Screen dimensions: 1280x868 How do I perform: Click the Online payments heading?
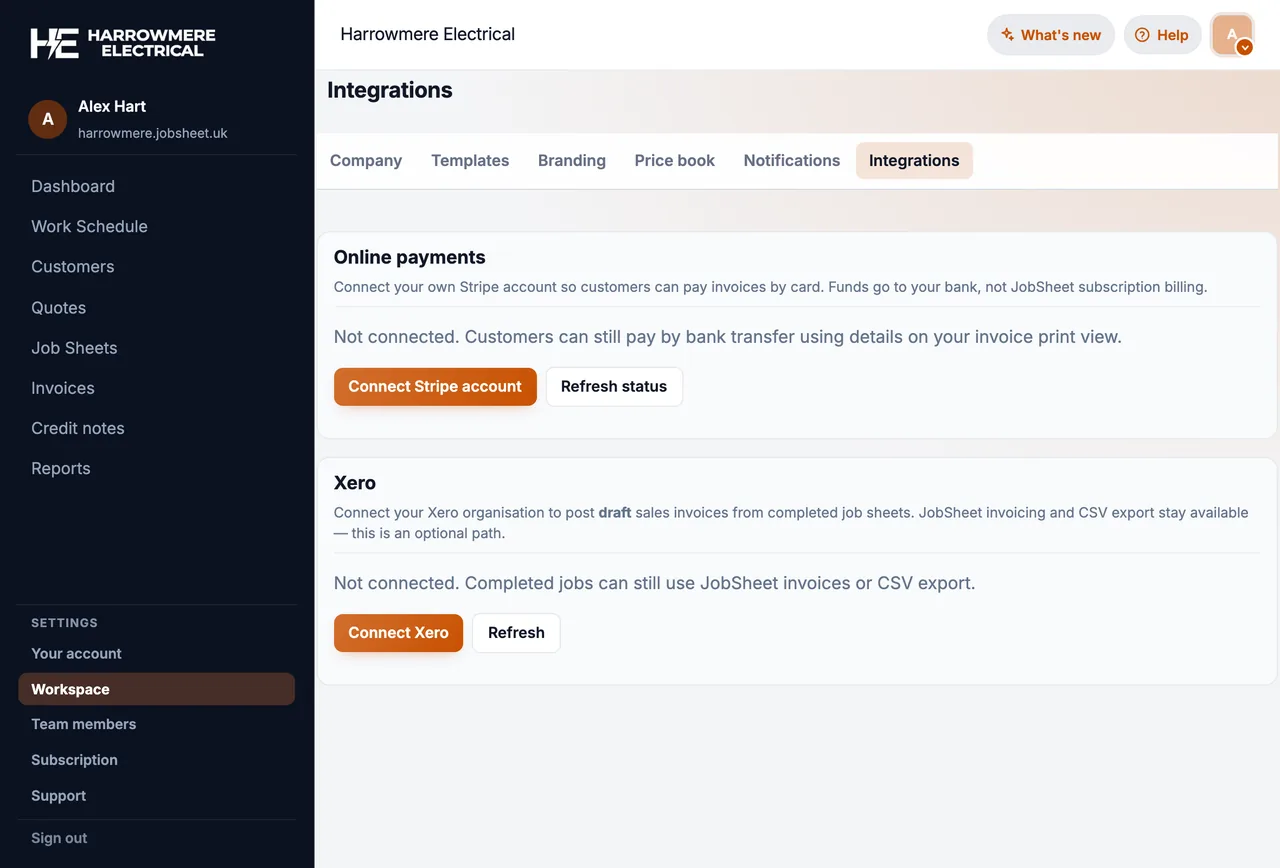(x=410, y=257)
